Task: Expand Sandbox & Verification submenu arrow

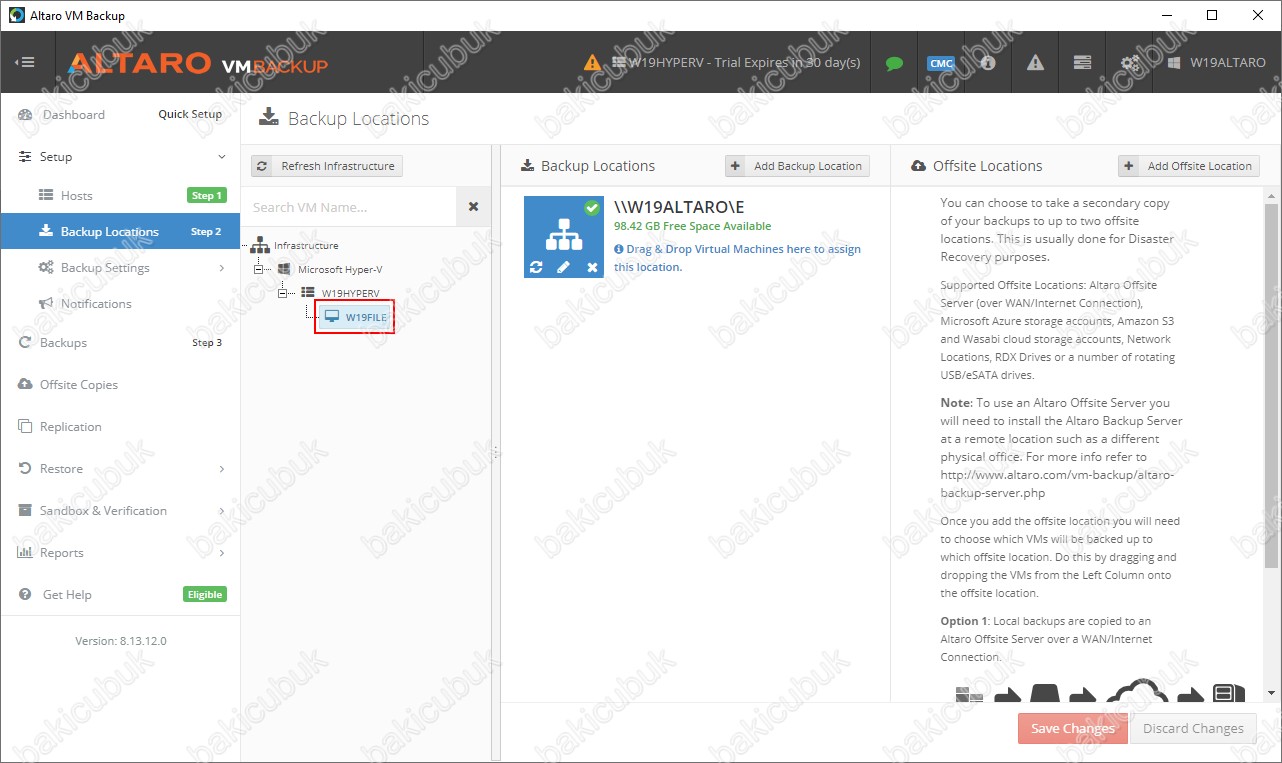Action: (222, 511)
